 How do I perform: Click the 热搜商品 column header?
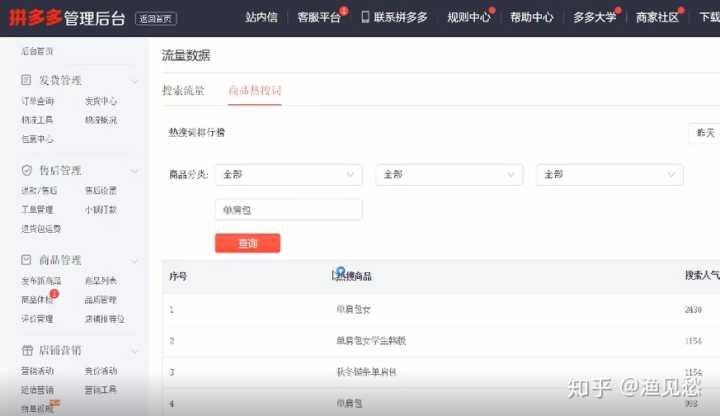click(354, 276)
